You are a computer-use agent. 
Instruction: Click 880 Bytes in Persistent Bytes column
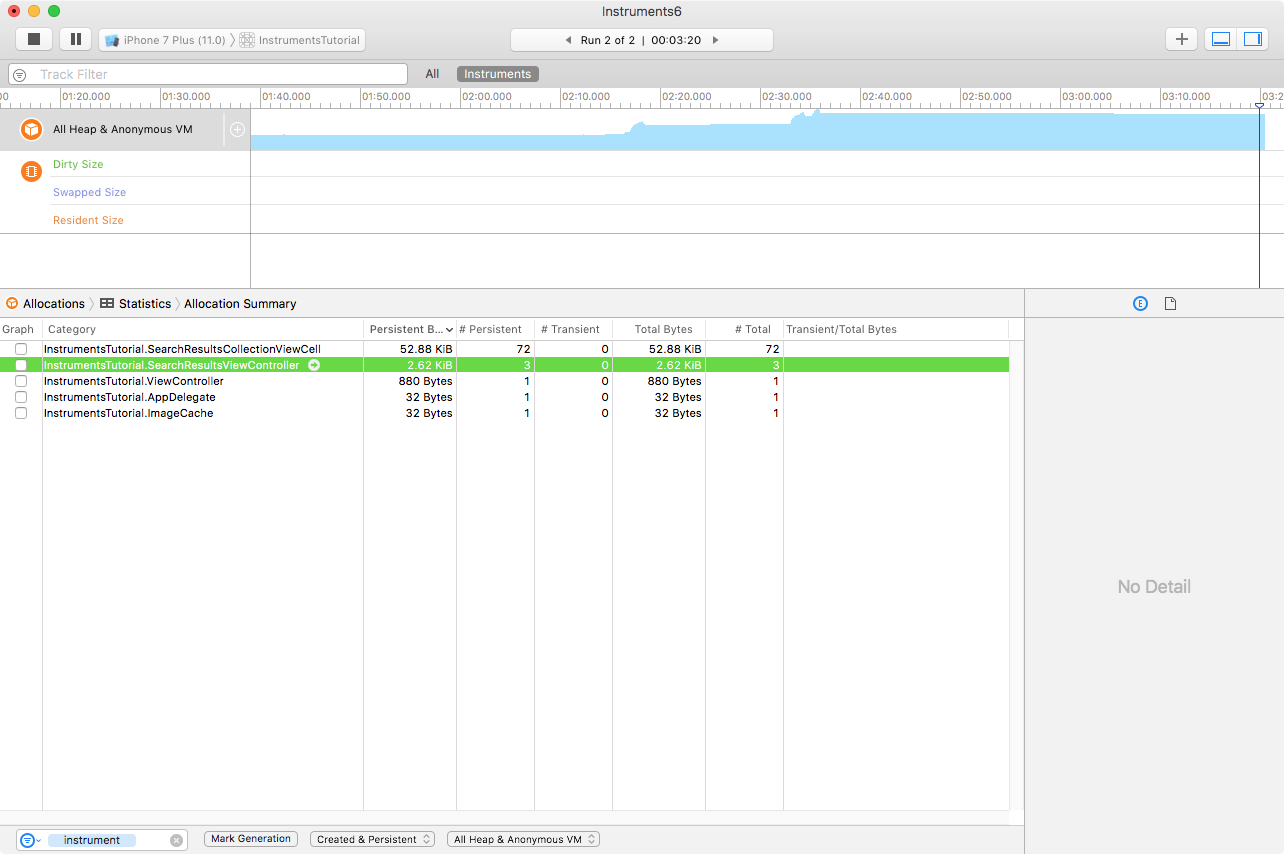tap(425, 381)
